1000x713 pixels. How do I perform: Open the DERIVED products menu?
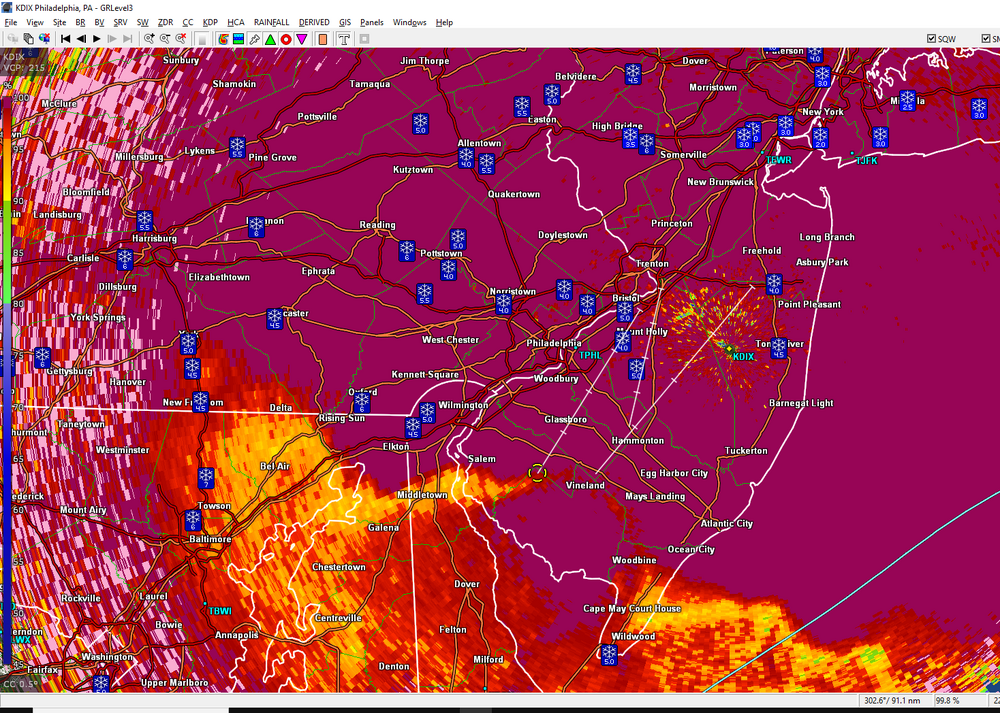click(315, 22)
